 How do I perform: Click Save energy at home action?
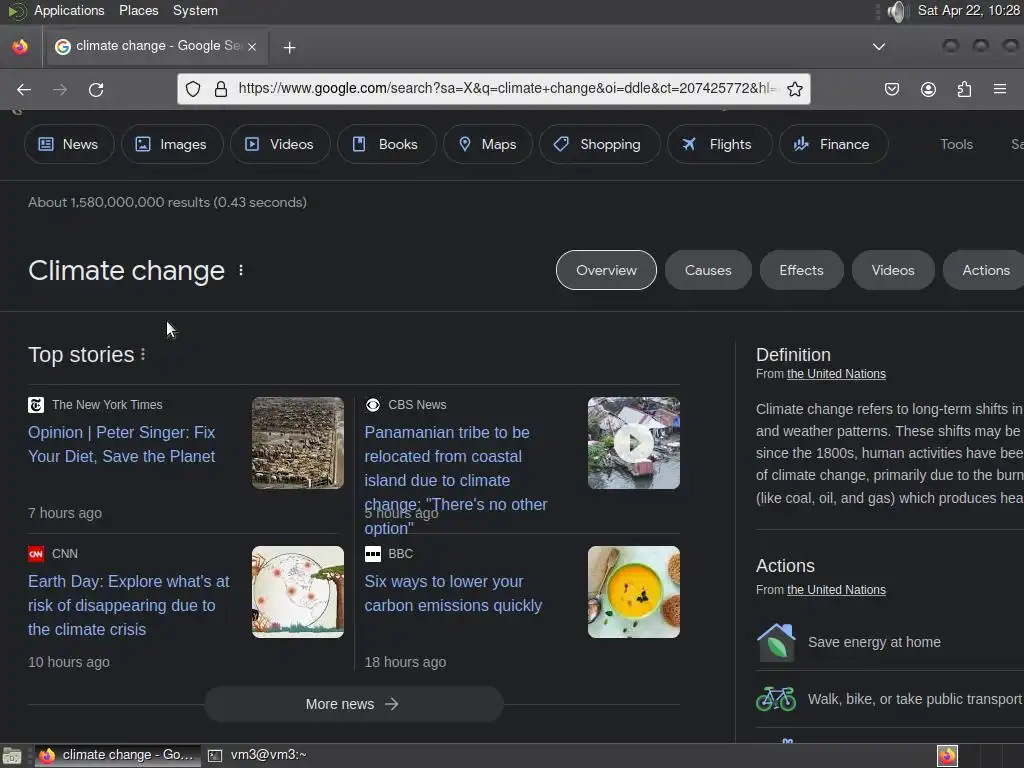click(874, 642)
